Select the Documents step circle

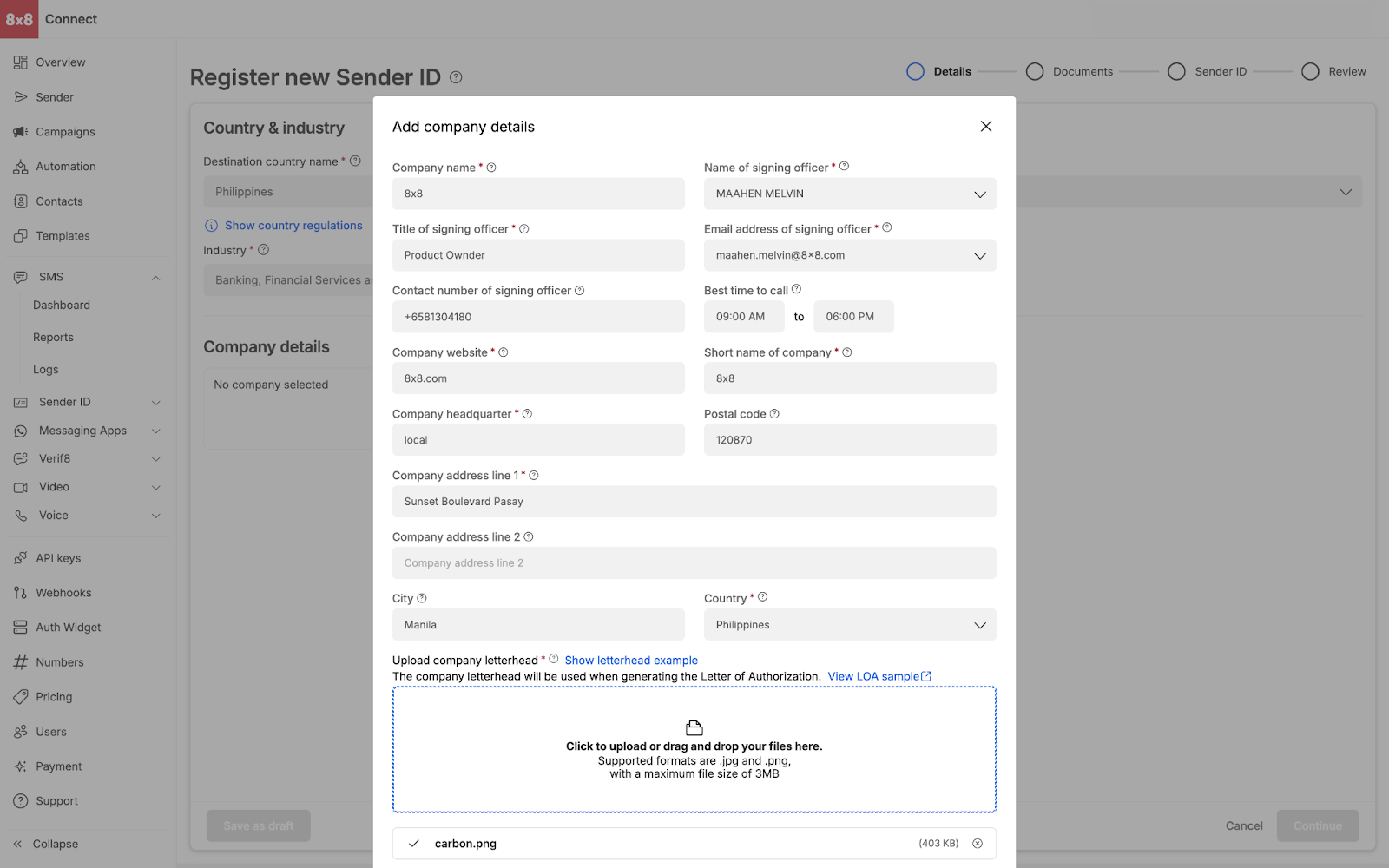click(1035, 72)
